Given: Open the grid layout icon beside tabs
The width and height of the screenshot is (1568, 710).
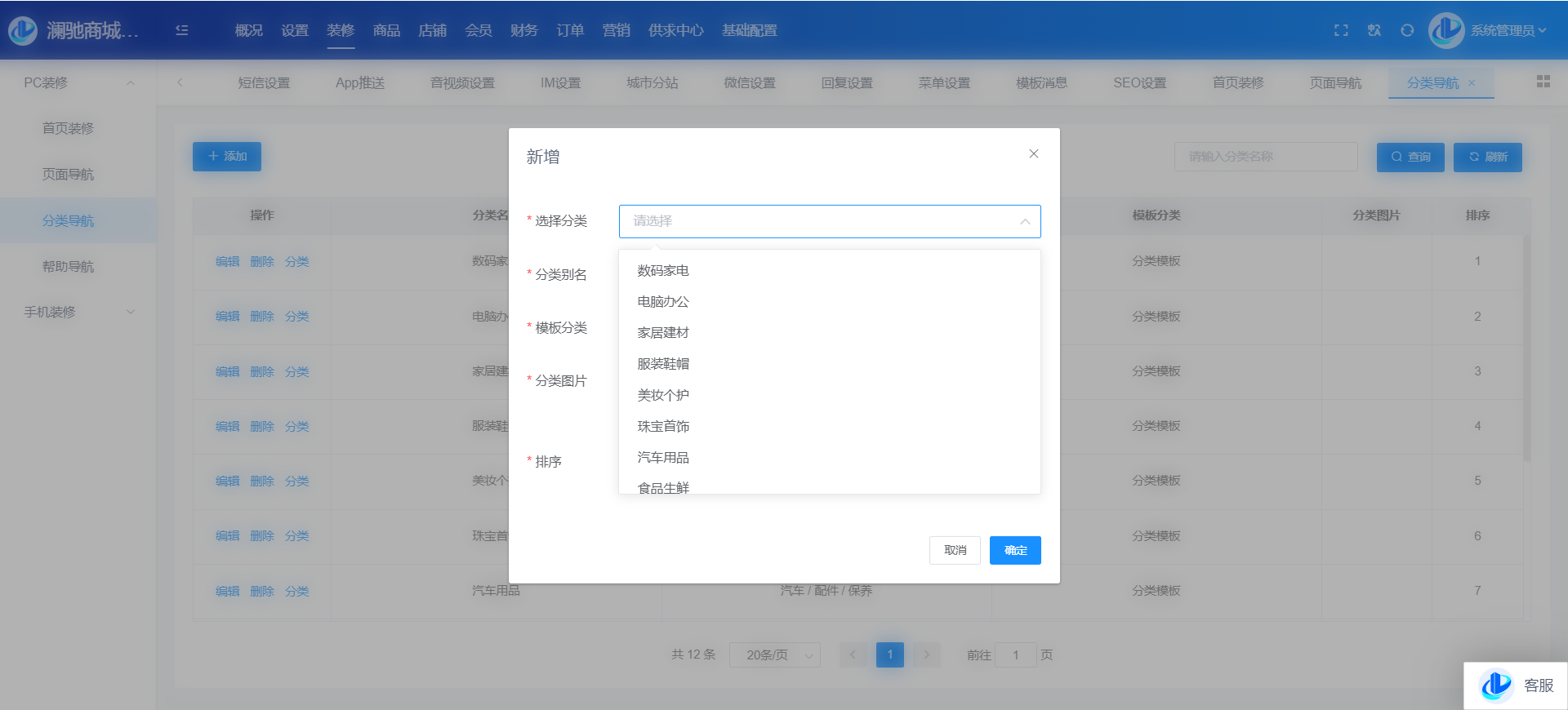Looking at the screenshot, I should click(x=1543, y=82).
